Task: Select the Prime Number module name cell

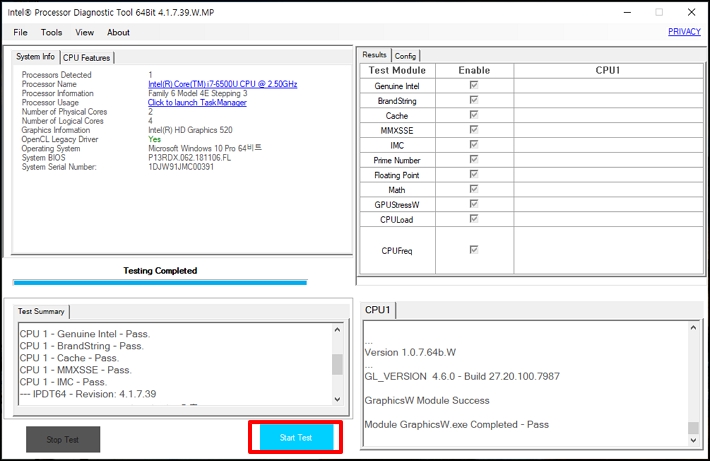Action: [x=398, y=160]
